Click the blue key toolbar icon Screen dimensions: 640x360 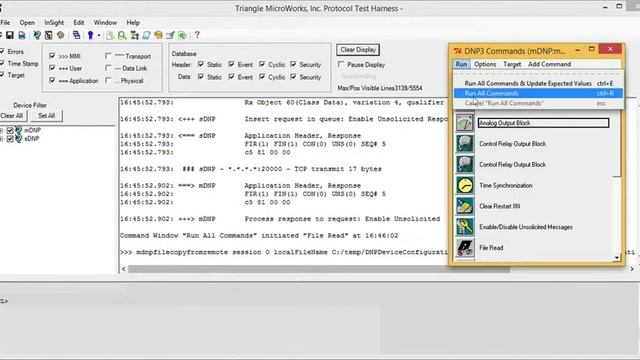(91, 36)
